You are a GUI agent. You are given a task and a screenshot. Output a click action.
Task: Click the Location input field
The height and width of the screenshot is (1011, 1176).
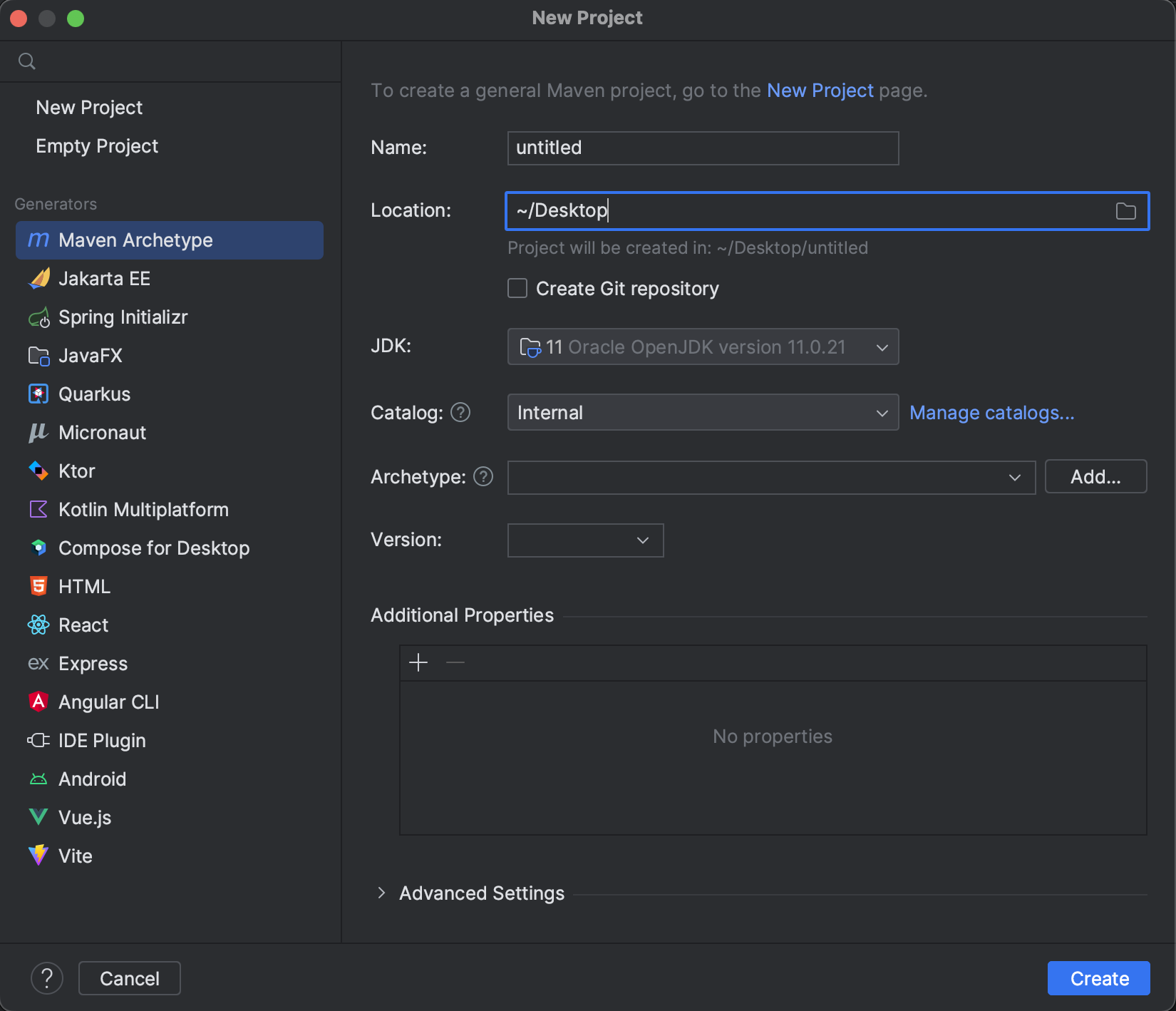(x=827, y=211)
